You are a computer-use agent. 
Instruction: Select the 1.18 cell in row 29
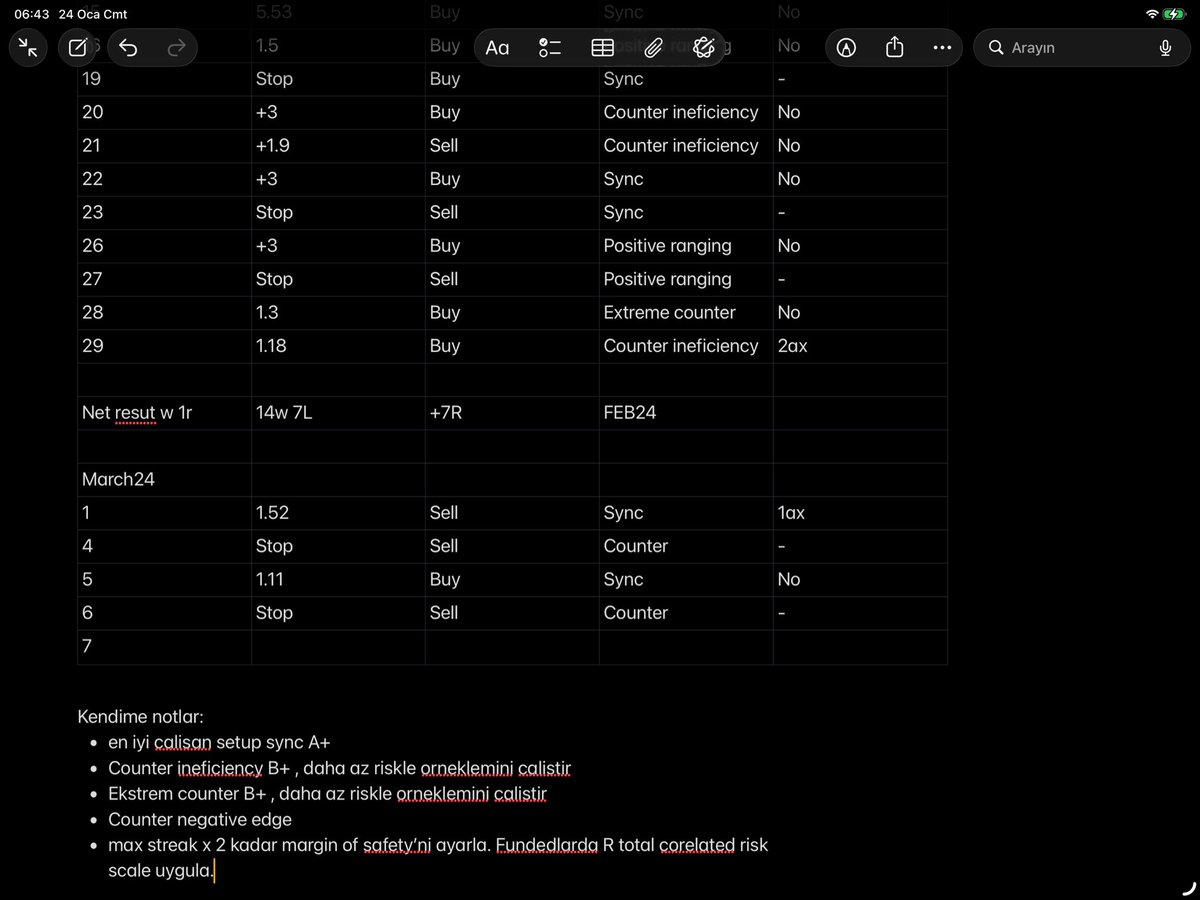pyautogui.click(x=338, y=346)
